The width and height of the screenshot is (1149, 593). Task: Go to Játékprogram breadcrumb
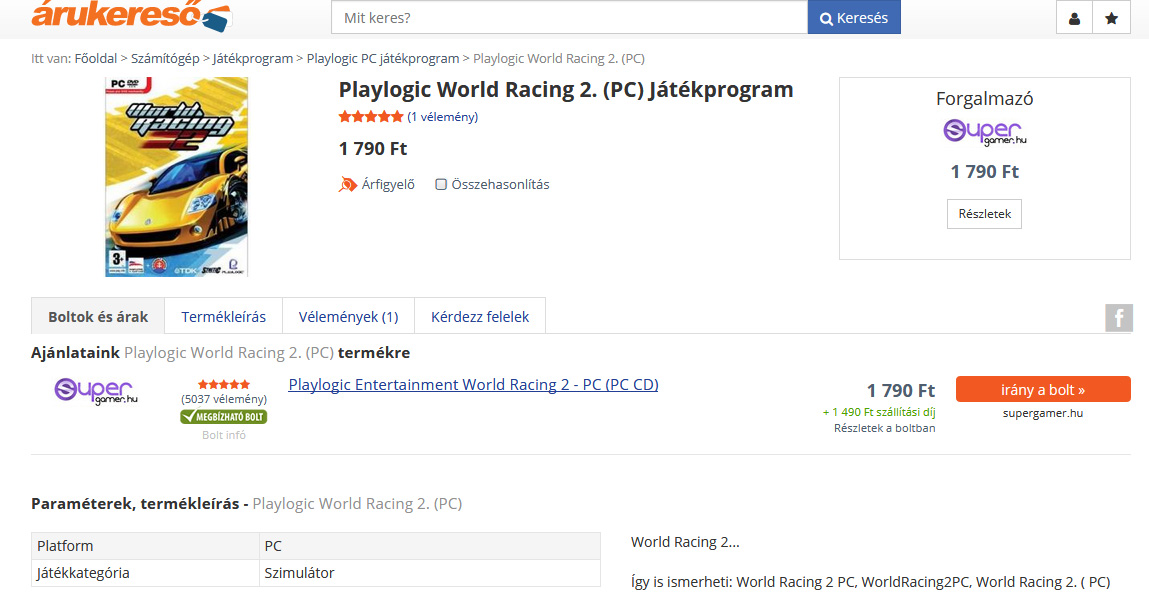click(253, 59)
